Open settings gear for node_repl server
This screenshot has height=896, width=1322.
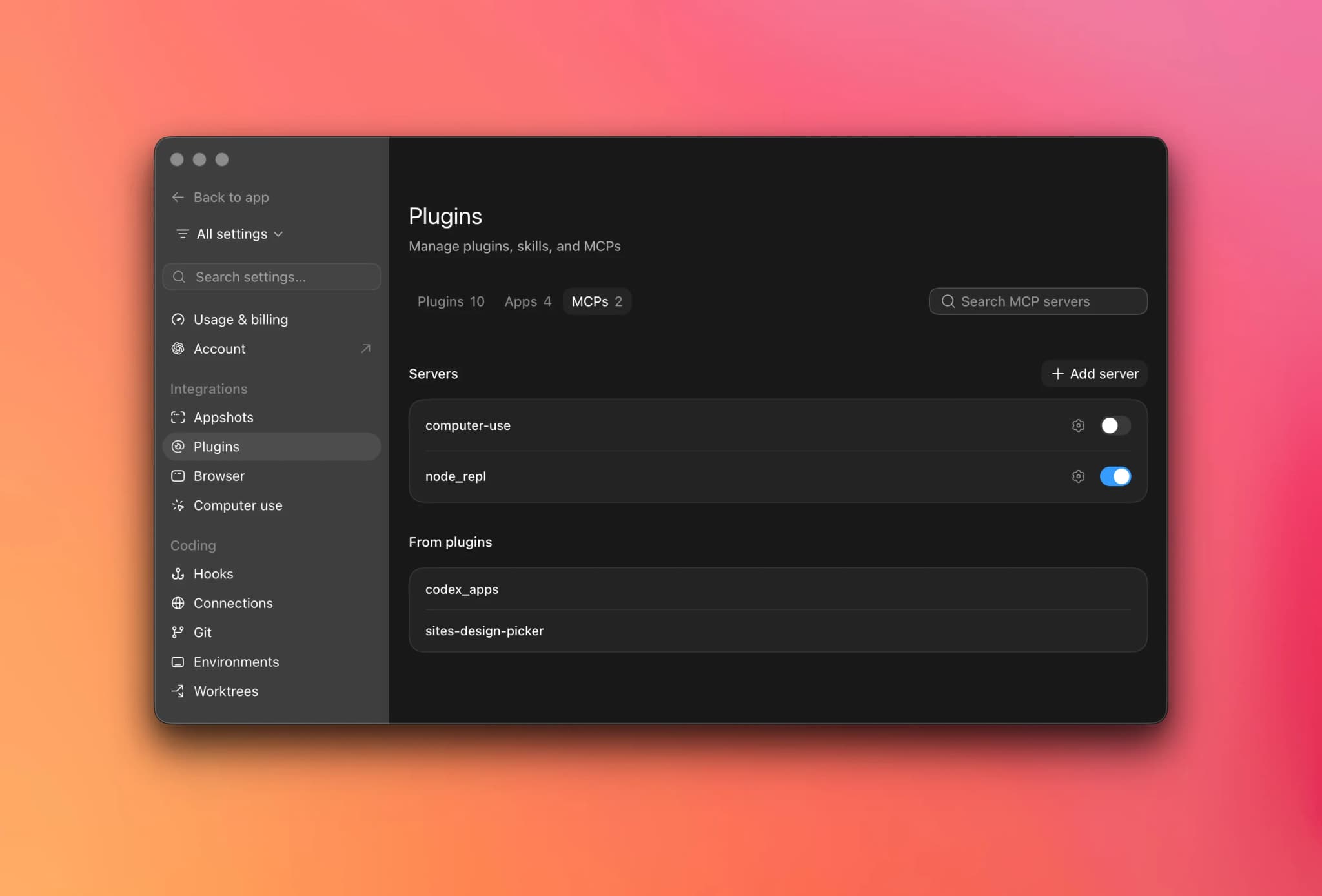[1078, 476]
